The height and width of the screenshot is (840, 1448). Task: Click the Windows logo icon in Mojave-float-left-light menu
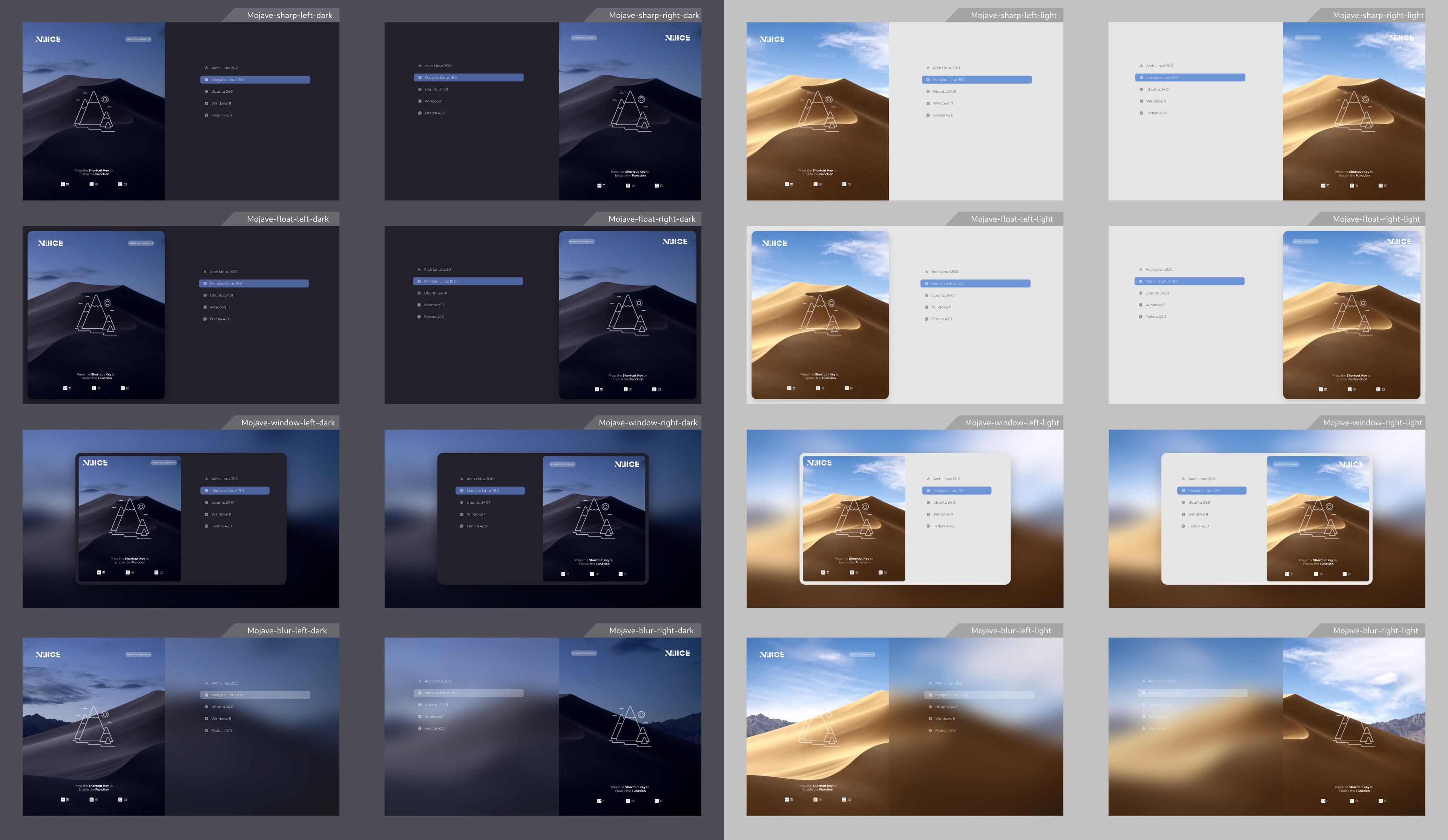926,307
